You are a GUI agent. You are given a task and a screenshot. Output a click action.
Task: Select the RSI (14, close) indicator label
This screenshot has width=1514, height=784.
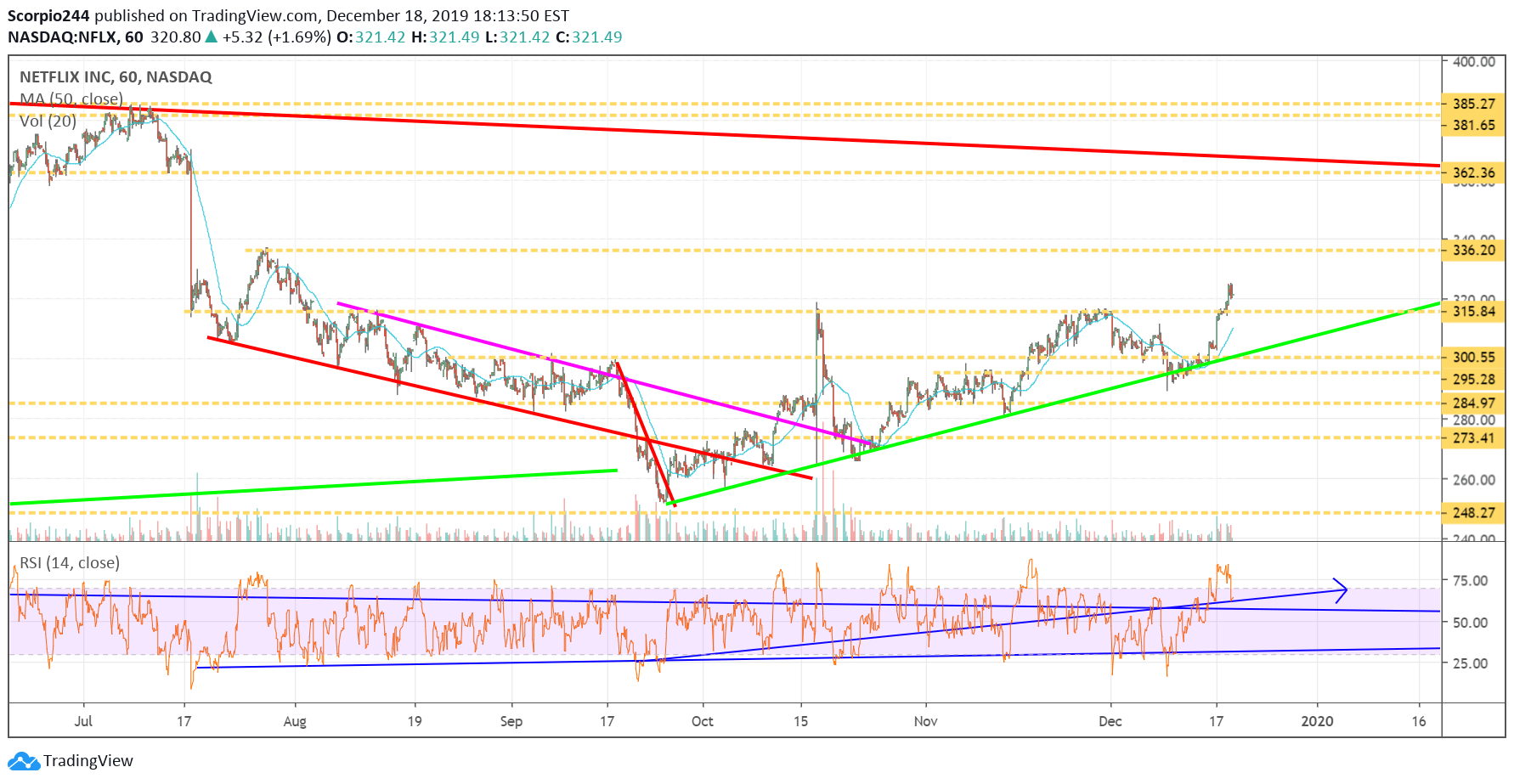pyautogui.click(x=70, y=563)
